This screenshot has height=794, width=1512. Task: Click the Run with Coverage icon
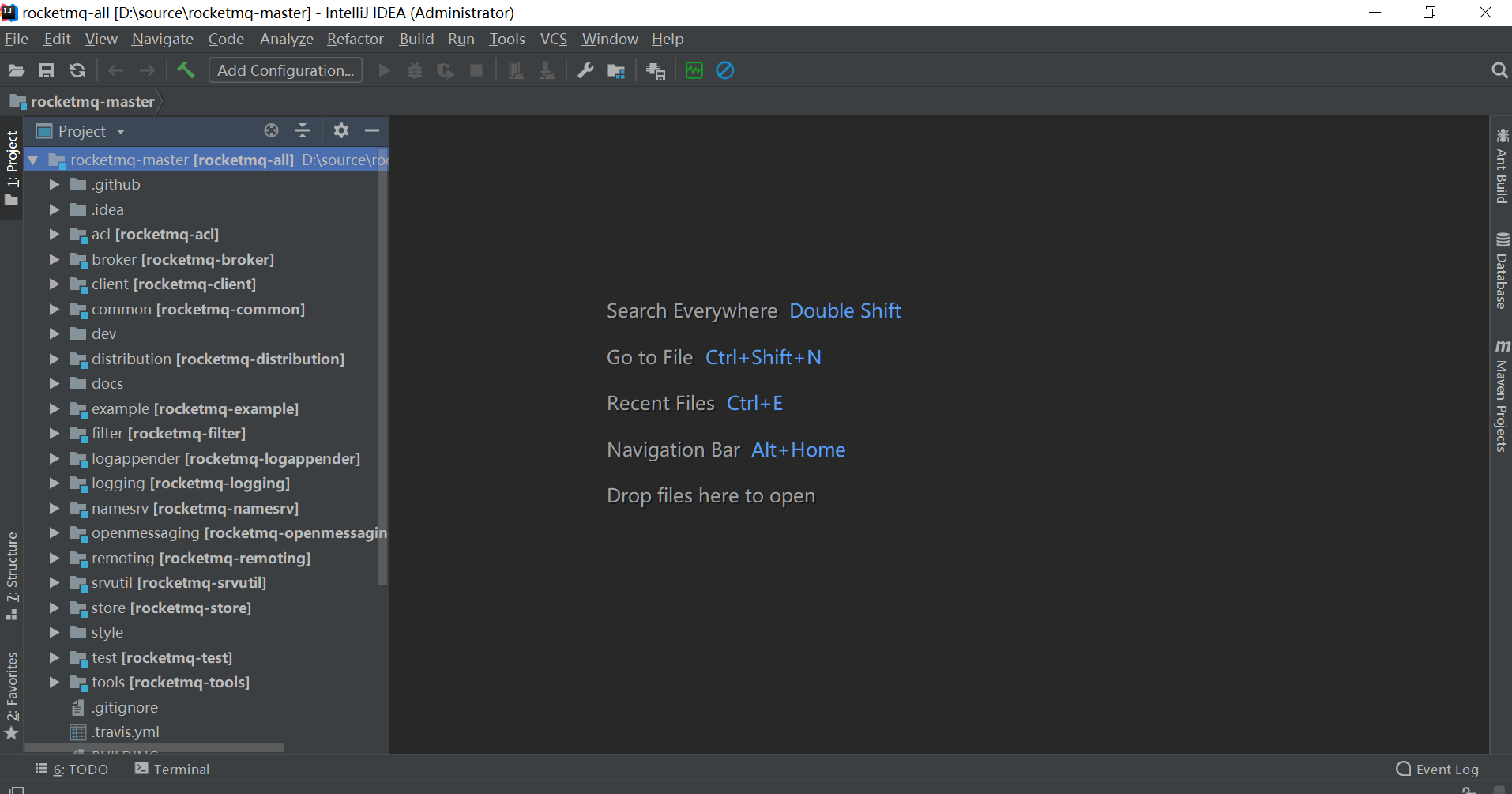pyautogui.click(x=446, y=70)
